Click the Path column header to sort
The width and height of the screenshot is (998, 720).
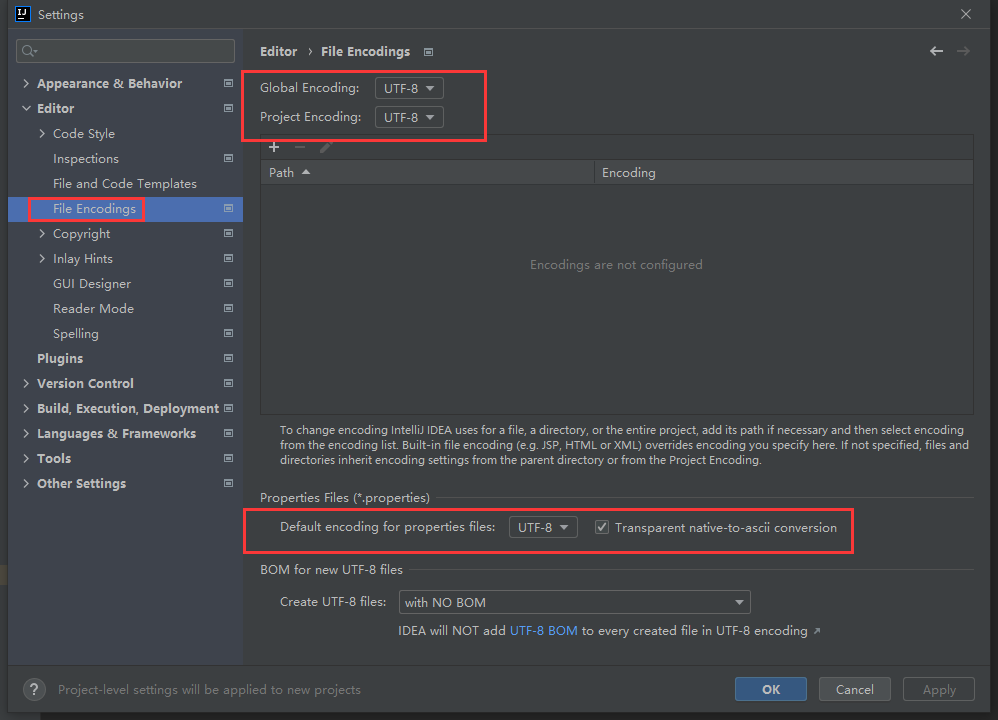click(x=281, y=171)
